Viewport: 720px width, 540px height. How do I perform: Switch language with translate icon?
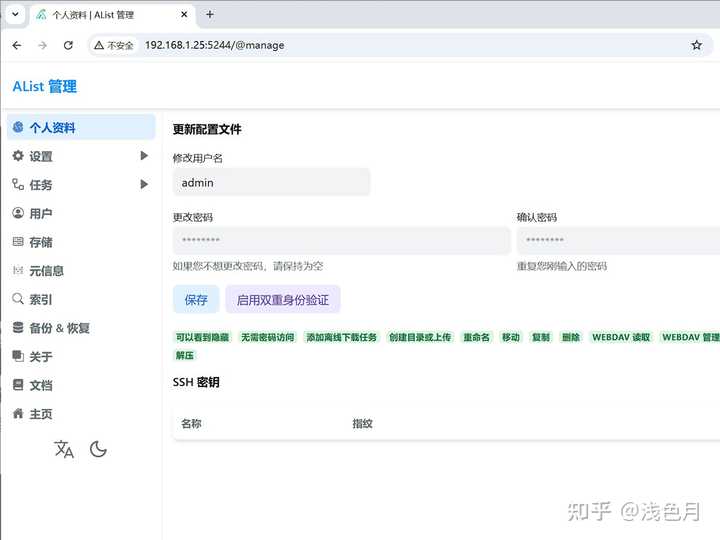[64, 450]
